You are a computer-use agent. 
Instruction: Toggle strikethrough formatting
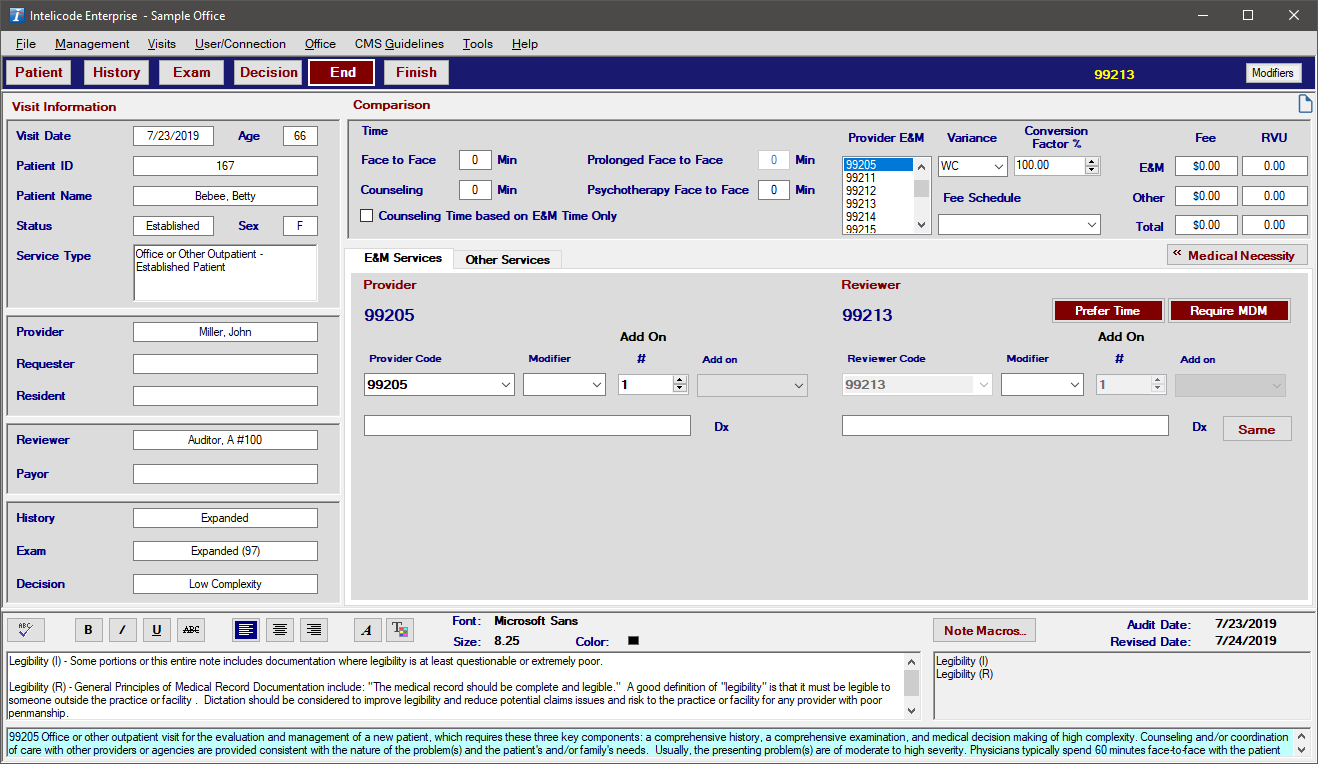click(x=191, y=629)
